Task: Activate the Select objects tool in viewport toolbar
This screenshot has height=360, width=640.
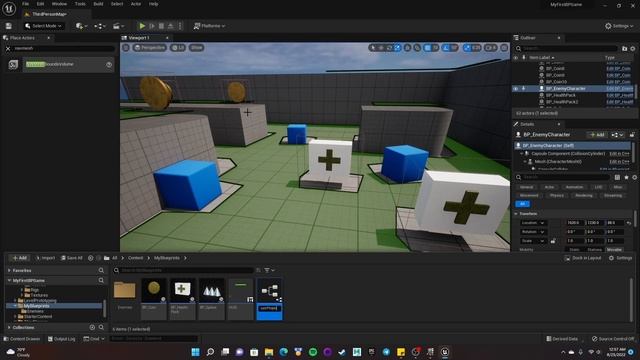Action: point(373,48)
